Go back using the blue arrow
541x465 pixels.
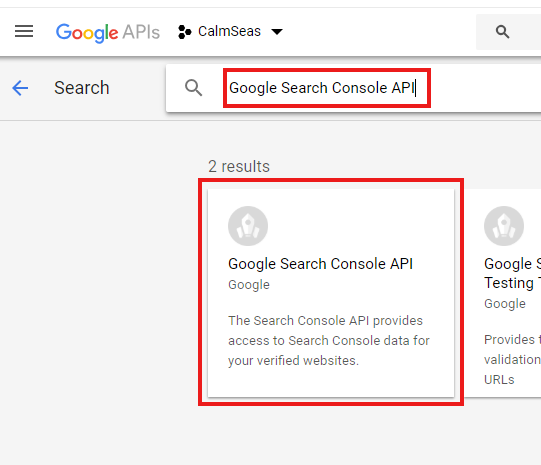[20, 88]
